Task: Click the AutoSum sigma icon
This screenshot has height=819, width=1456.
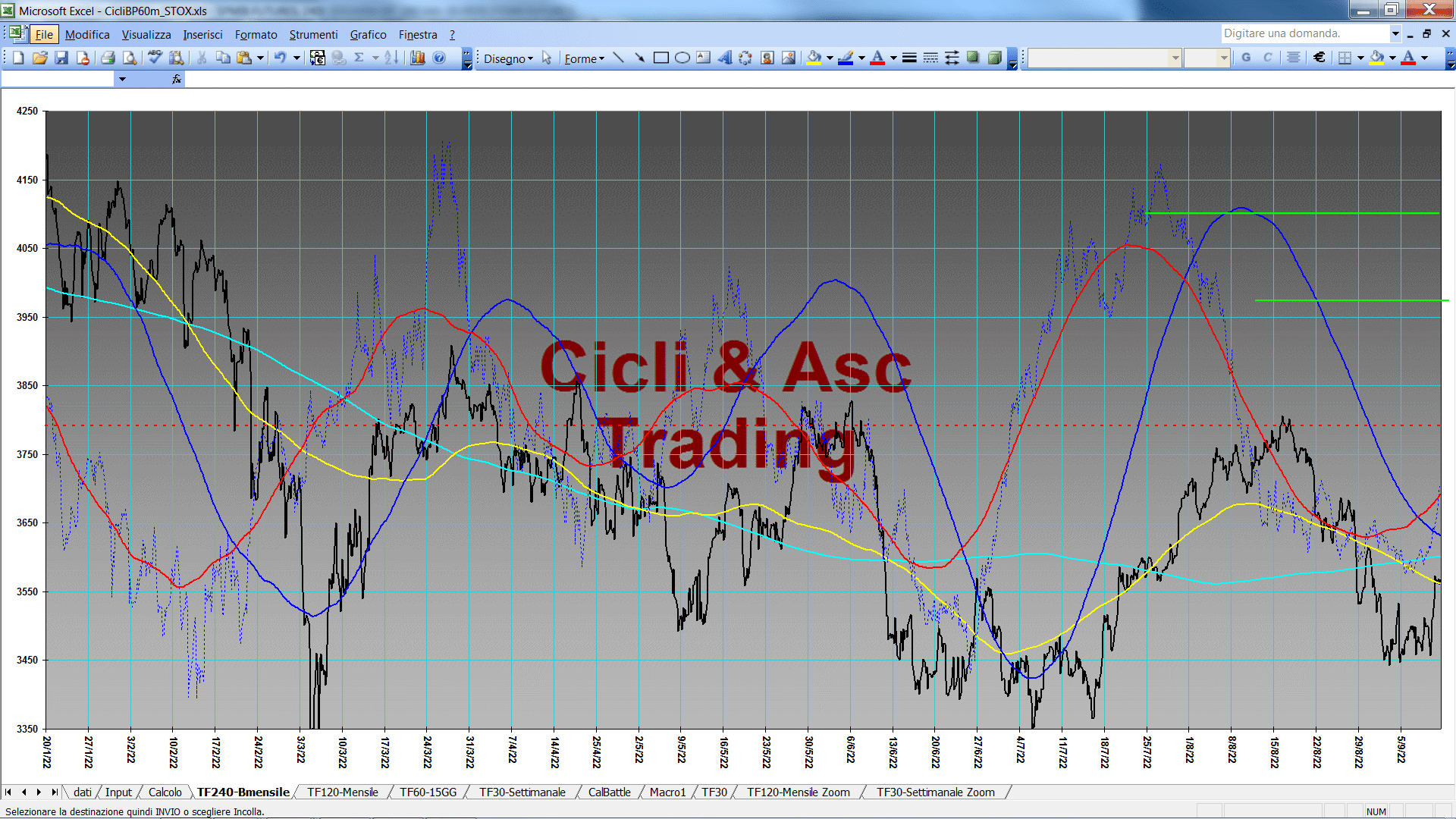Action: tap(359, 58)
